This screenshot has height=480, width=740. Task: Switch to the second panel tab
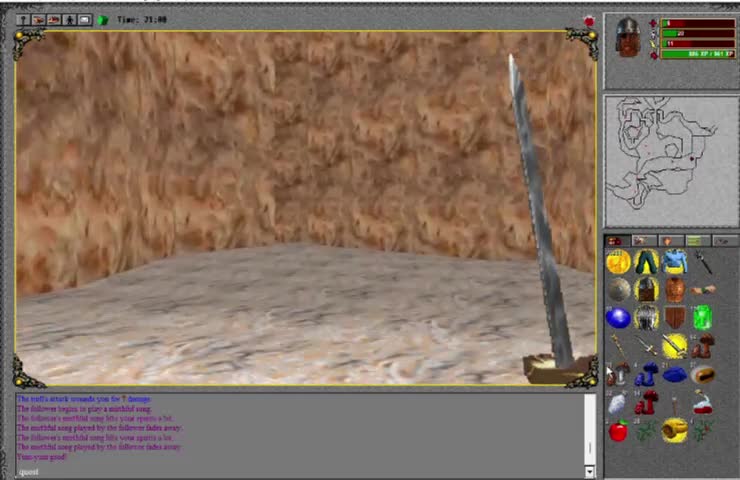(644, 241)
